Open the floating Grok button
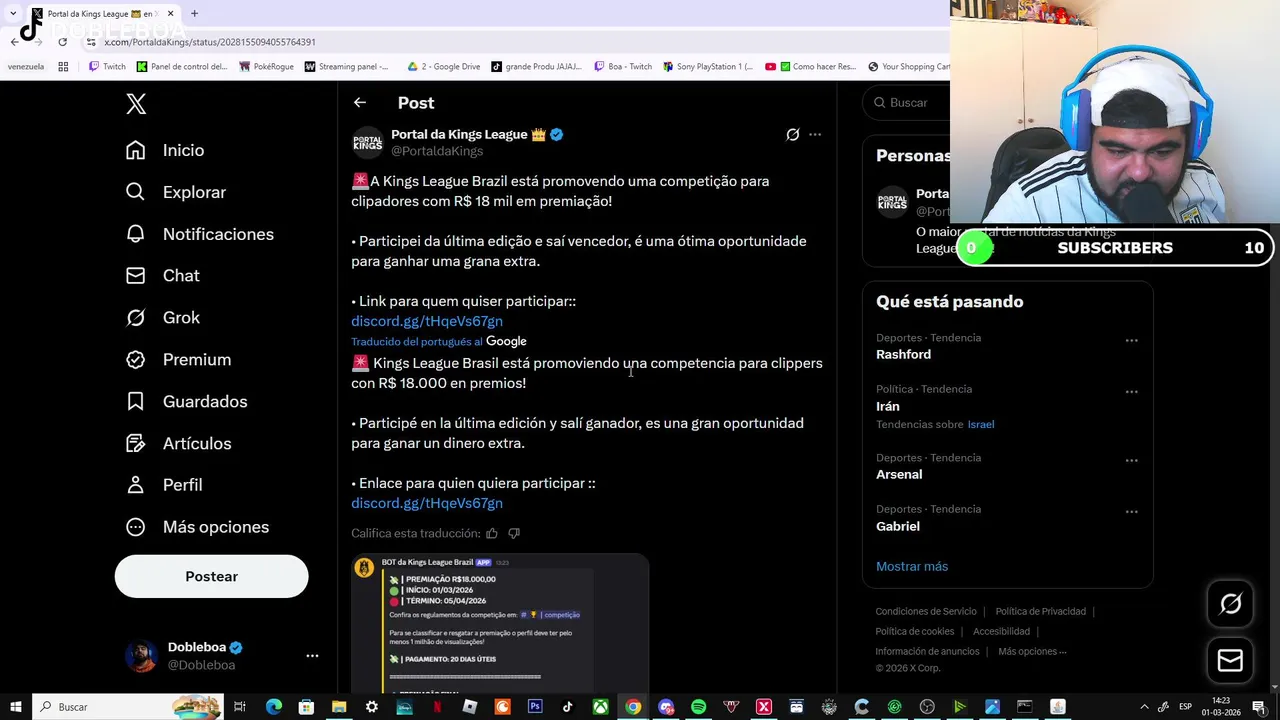 [1230, 603]
